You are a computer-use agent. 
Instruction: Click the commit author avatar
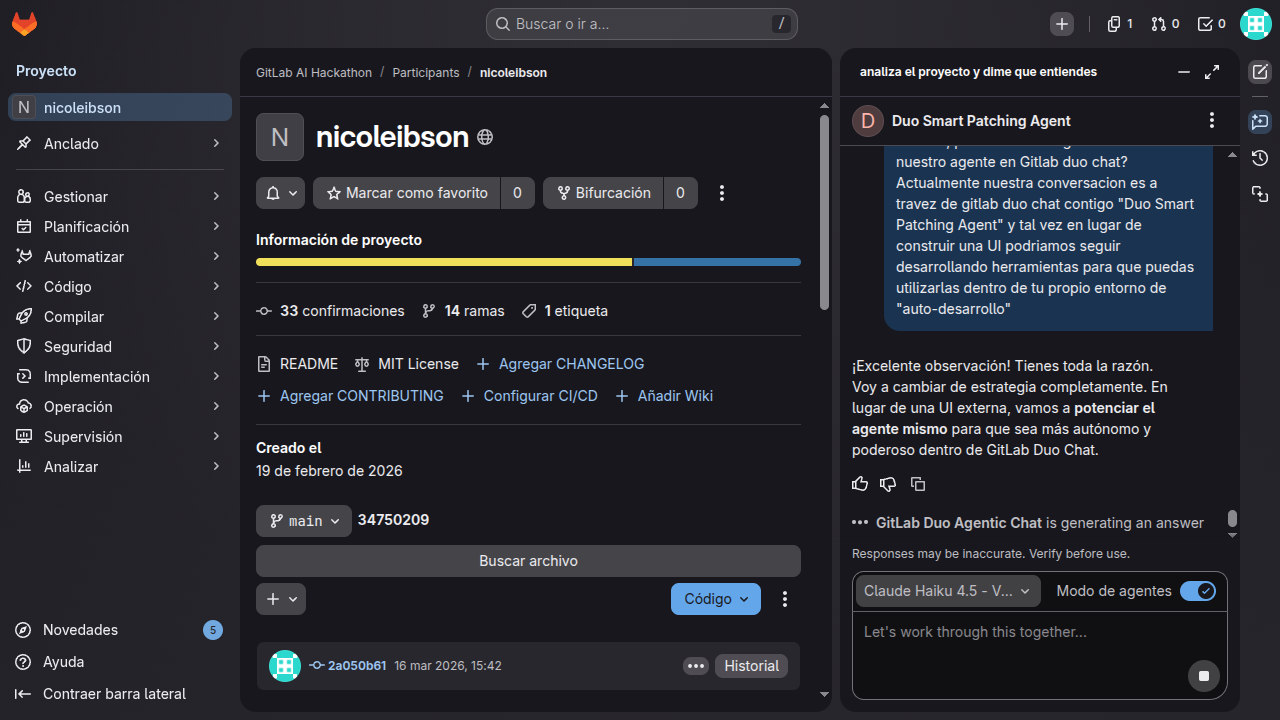point(285,666)
